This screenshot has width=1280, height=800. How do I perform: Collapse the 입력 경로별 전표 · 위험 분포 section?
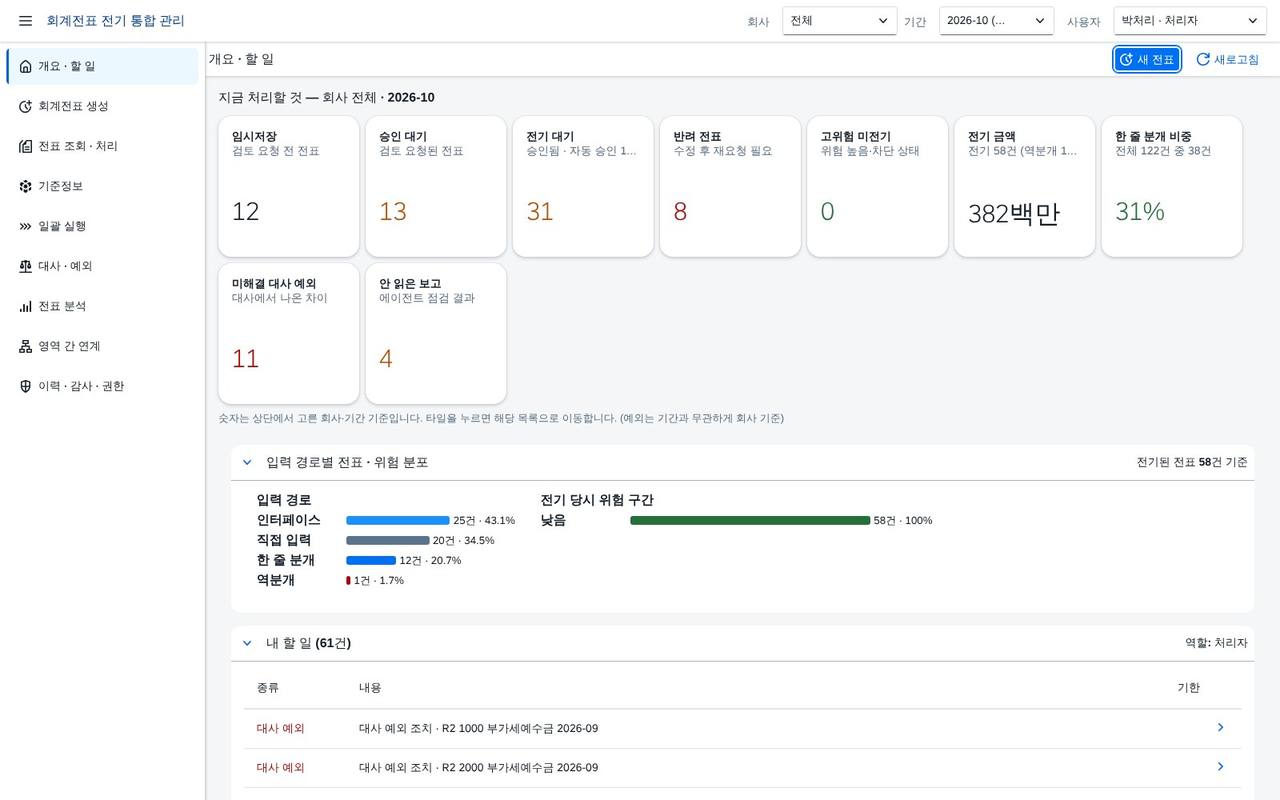coord(247,462)
